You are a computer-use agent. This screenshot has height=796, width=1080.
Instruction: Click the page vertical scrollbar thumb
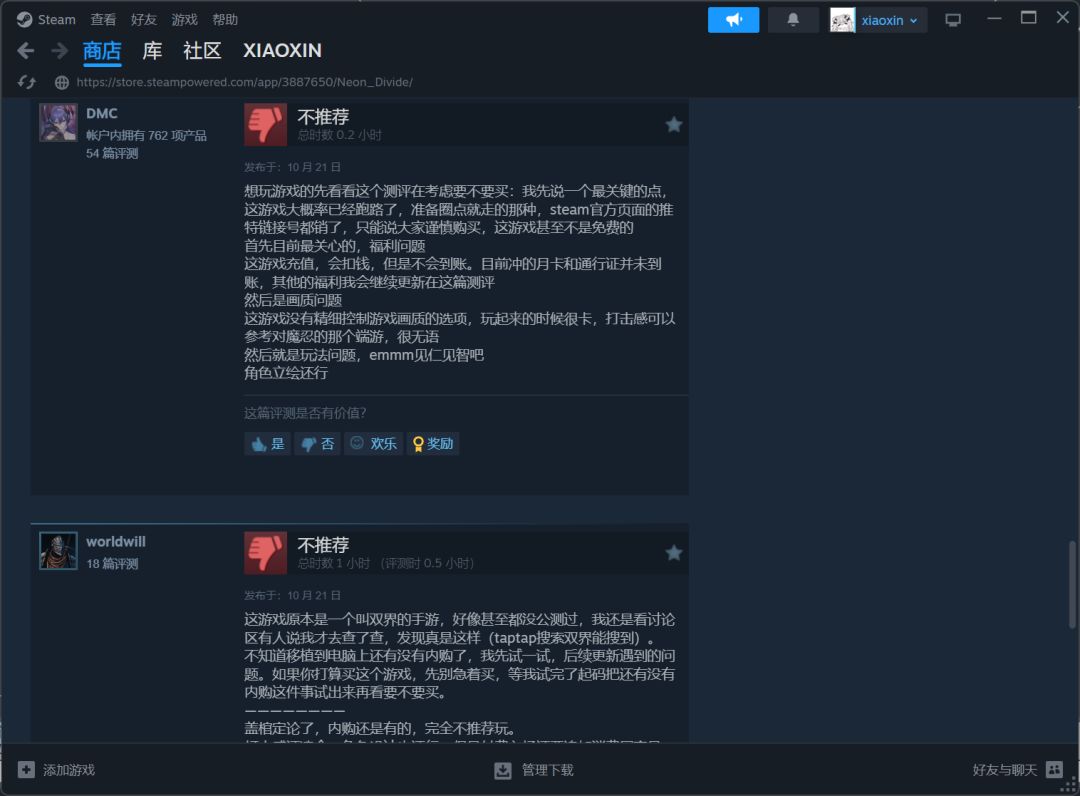1072,585
